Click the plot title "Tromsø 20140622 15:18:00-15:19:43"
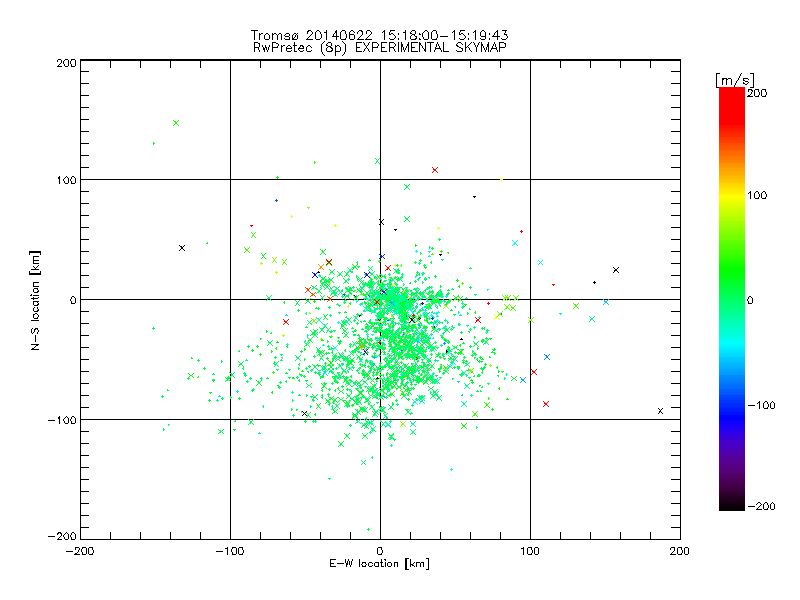This screenshot has width=800, height=600. [x=379, y=35]
